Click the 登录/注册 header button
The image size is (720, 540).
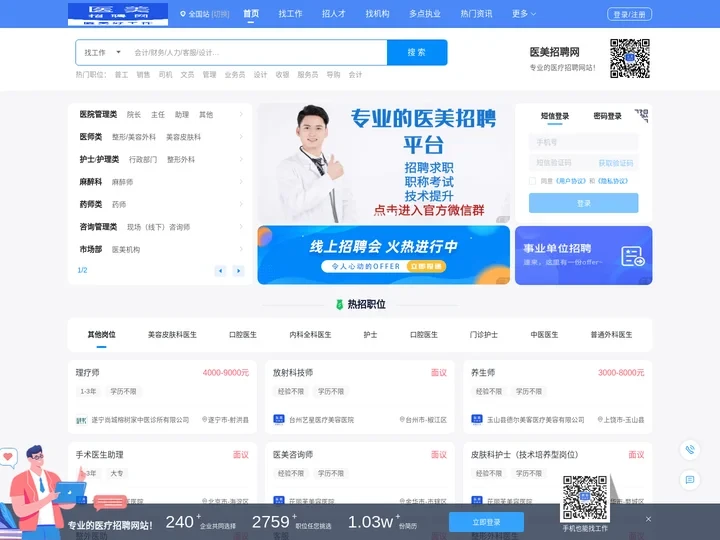(x=629, y=14)
